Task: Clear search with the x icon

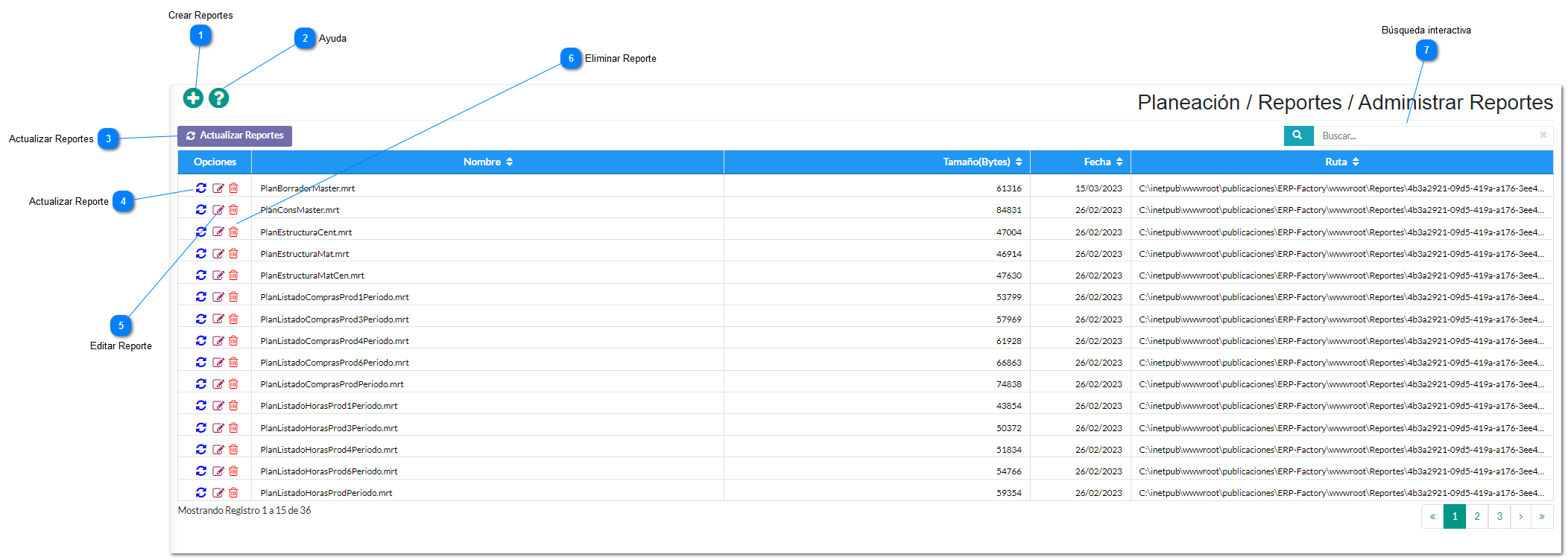Action: [x=1543, y=135]
